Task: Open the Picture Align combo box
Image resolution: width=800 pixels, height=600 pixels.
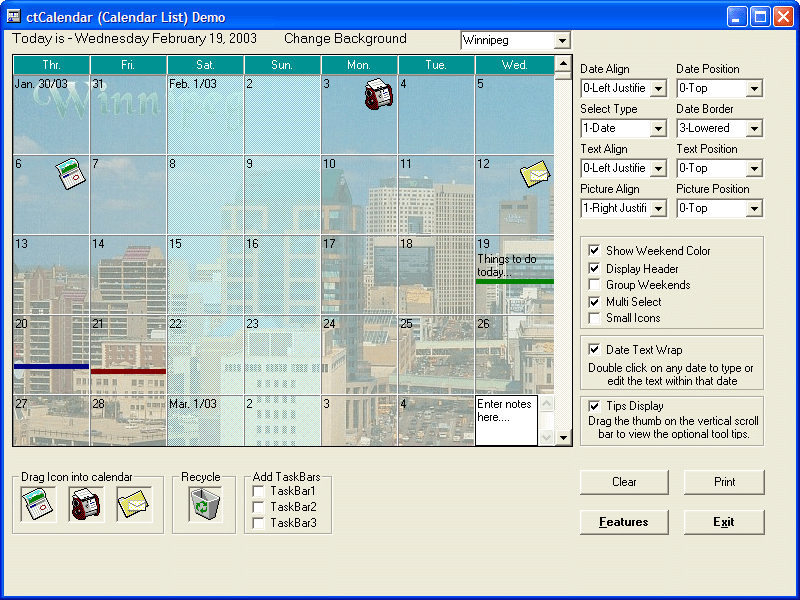Action: [658, 208]
